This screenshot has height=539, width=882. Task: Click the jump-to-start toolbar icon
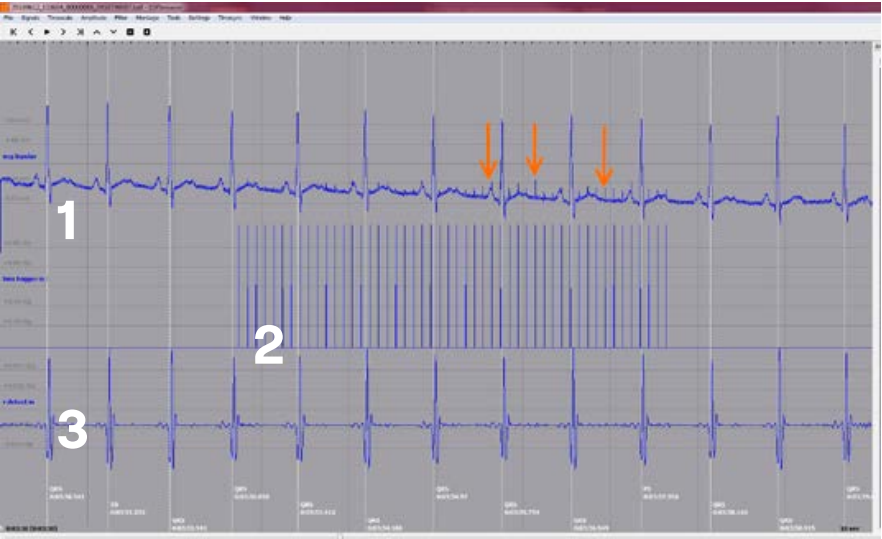[x=13, y=32]
